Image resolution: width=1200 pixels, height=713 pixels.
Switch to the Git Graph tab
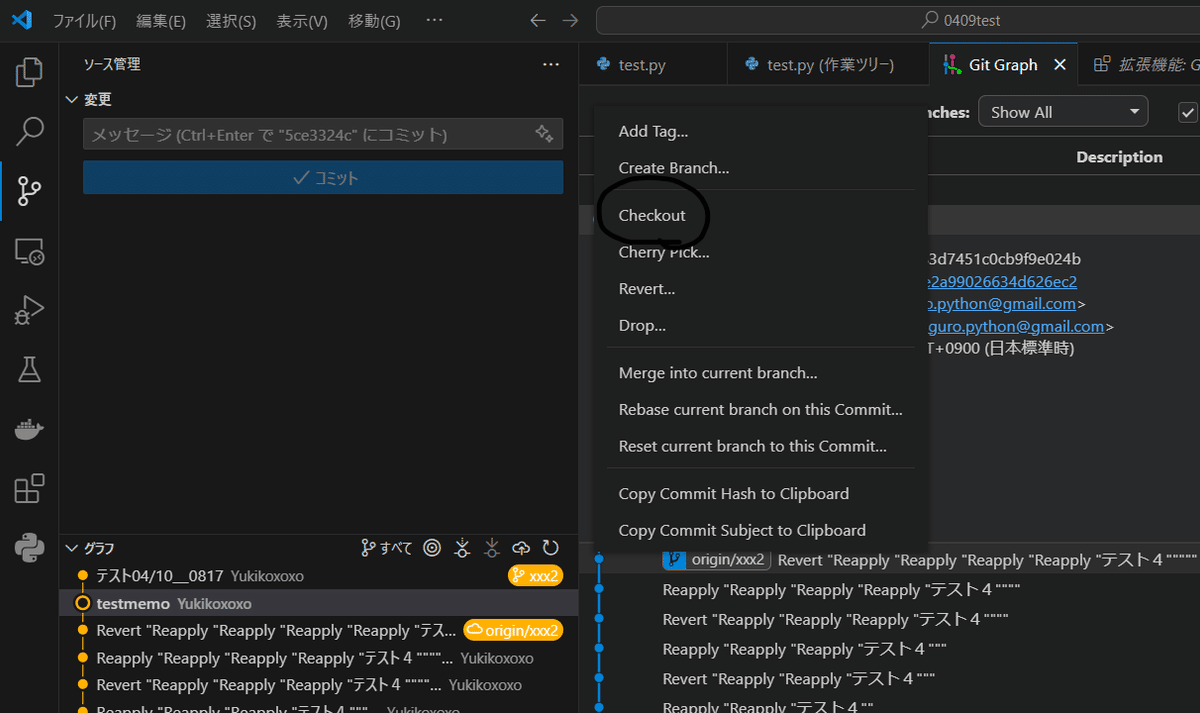pyautogui.click(x=1003, y=63)
